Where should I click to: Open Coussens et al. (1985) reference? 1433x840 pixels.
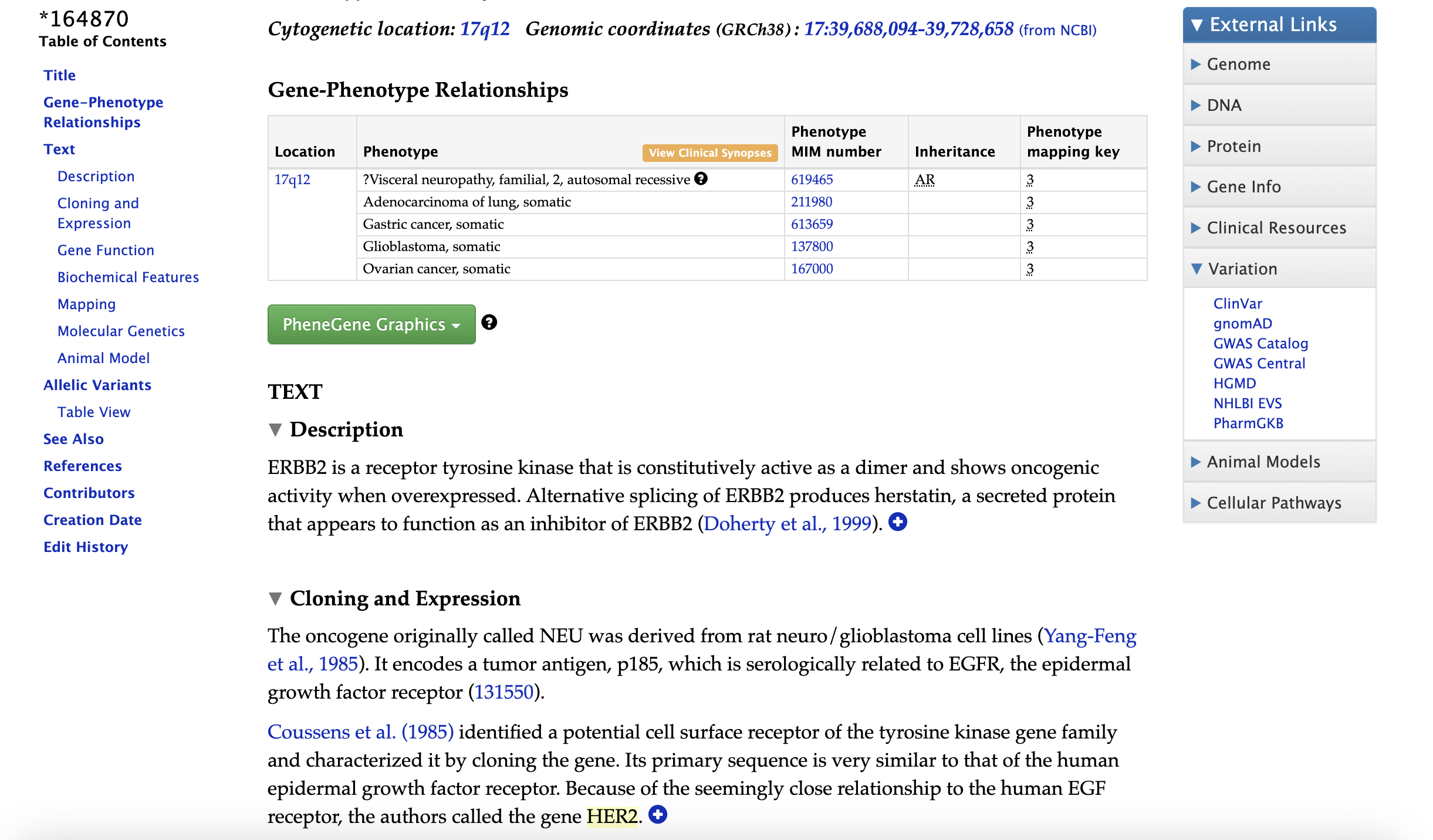click(x=360, y=731)
